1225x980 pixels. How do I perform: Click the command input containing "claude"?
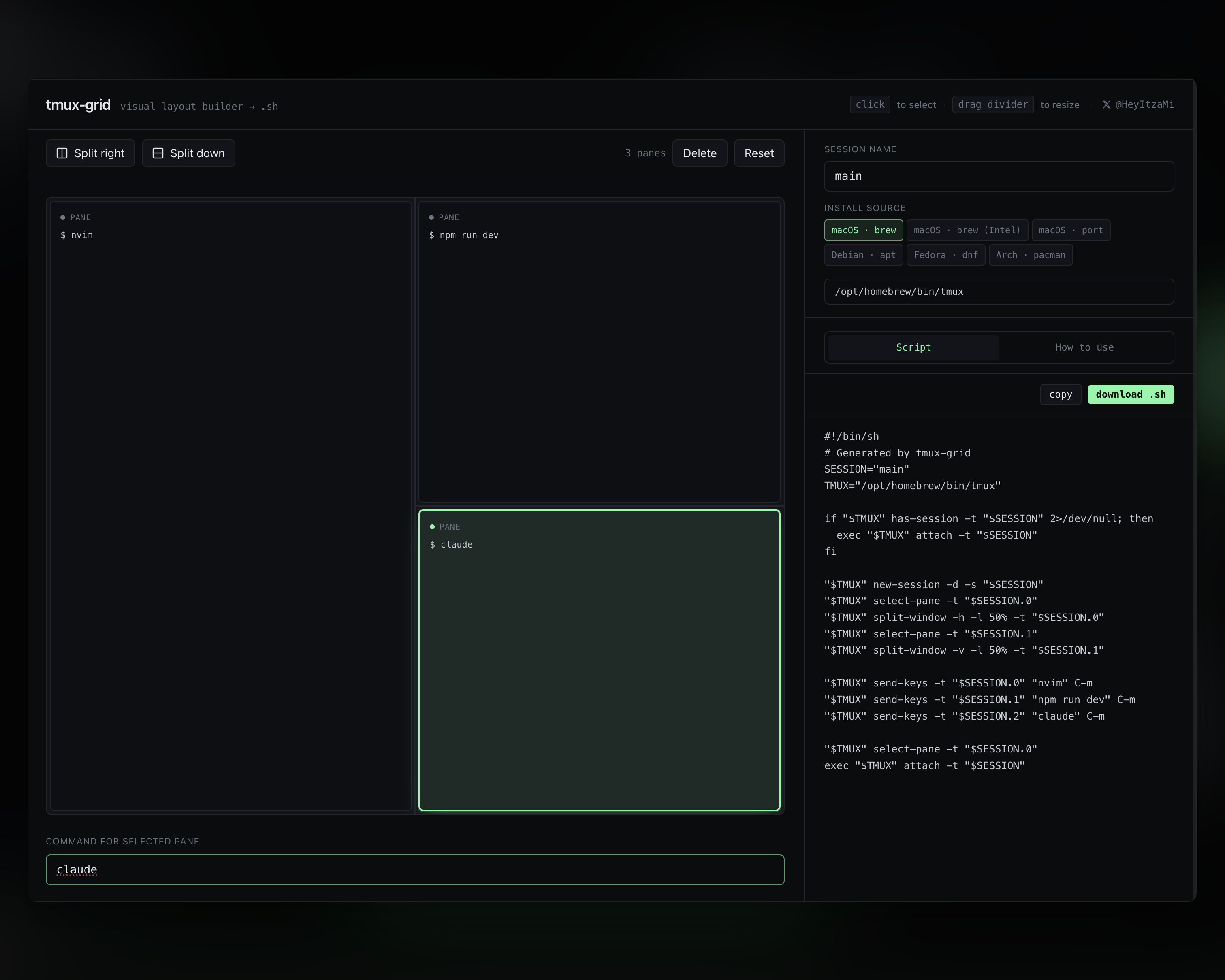[x=415, y=870]
